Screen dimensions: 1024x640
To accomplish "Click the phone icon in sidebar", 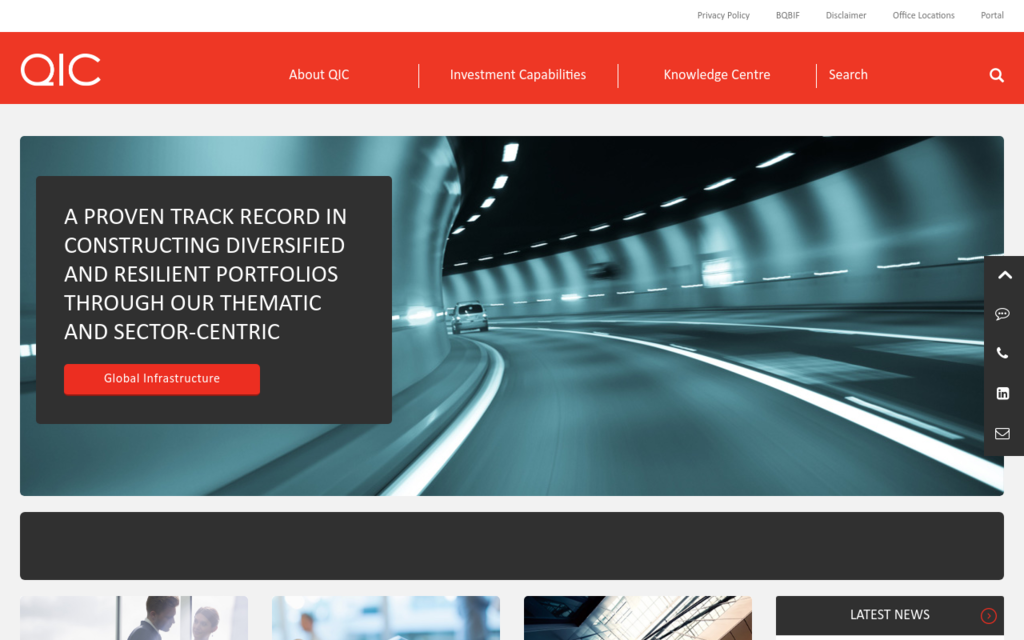I will click(x=1003, y=354).
